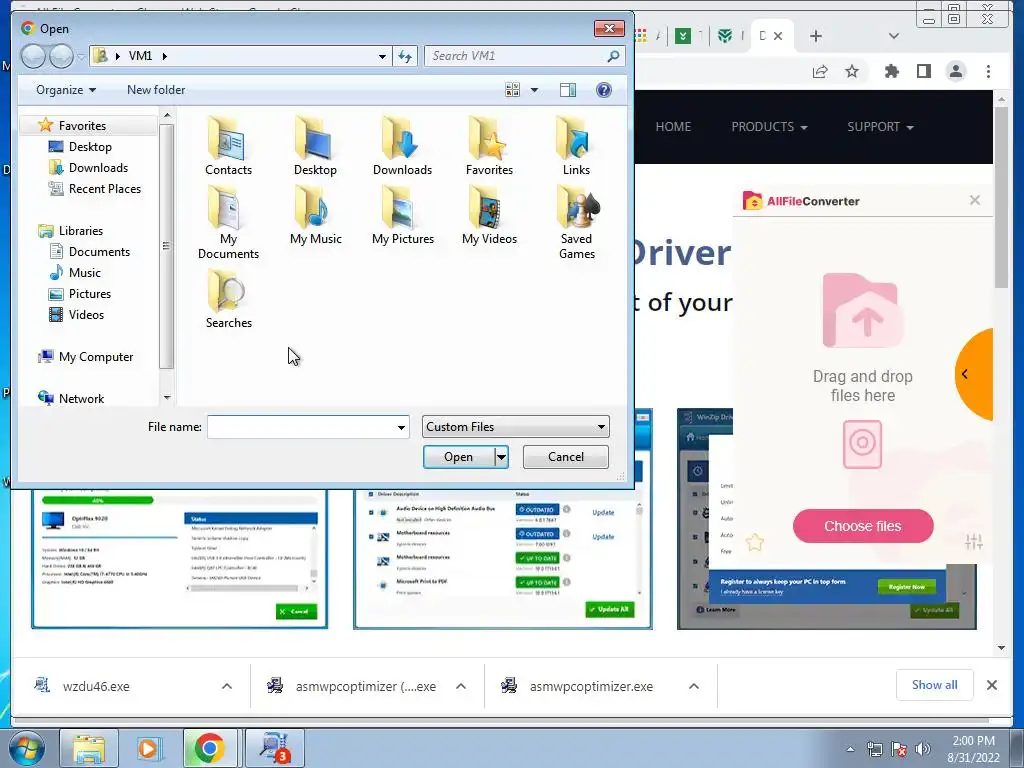Select the My Pictures folder

403,215
